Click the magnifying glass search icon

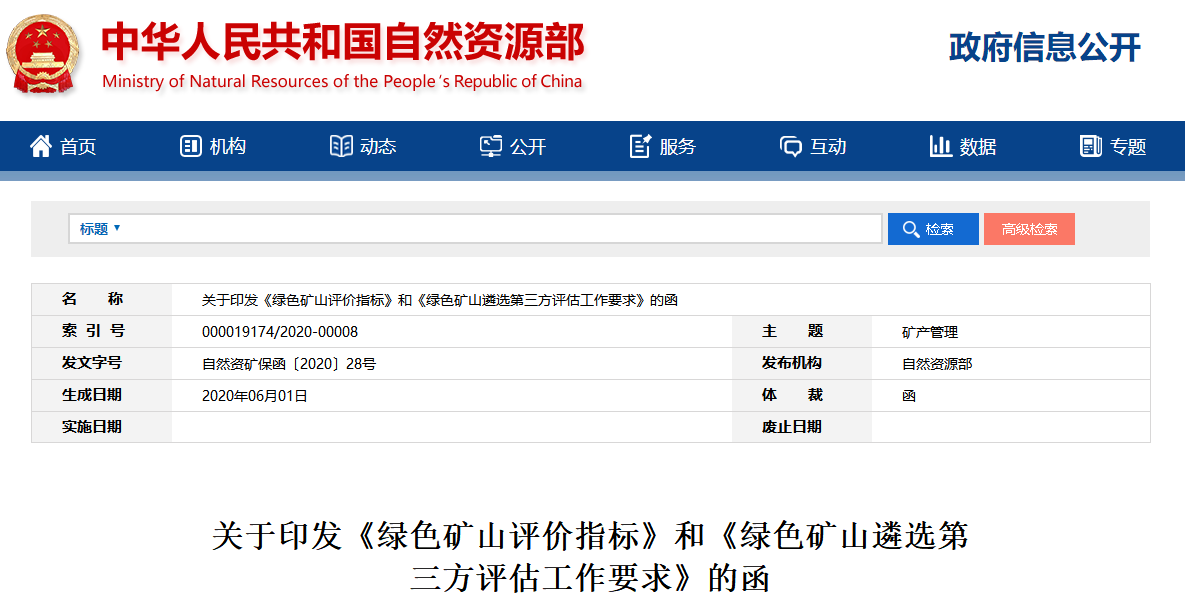[x=910, y=229]
